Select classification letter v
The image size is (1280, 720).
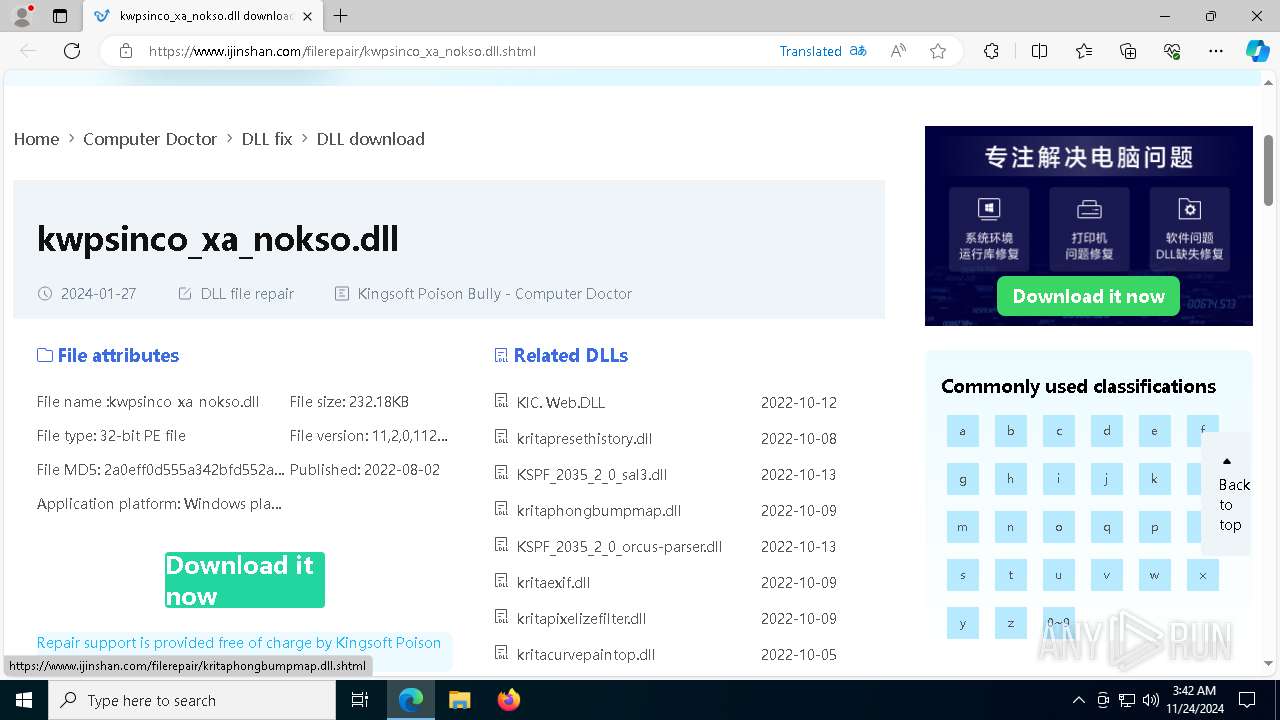pyautogui.click(x=1107, y=575)
